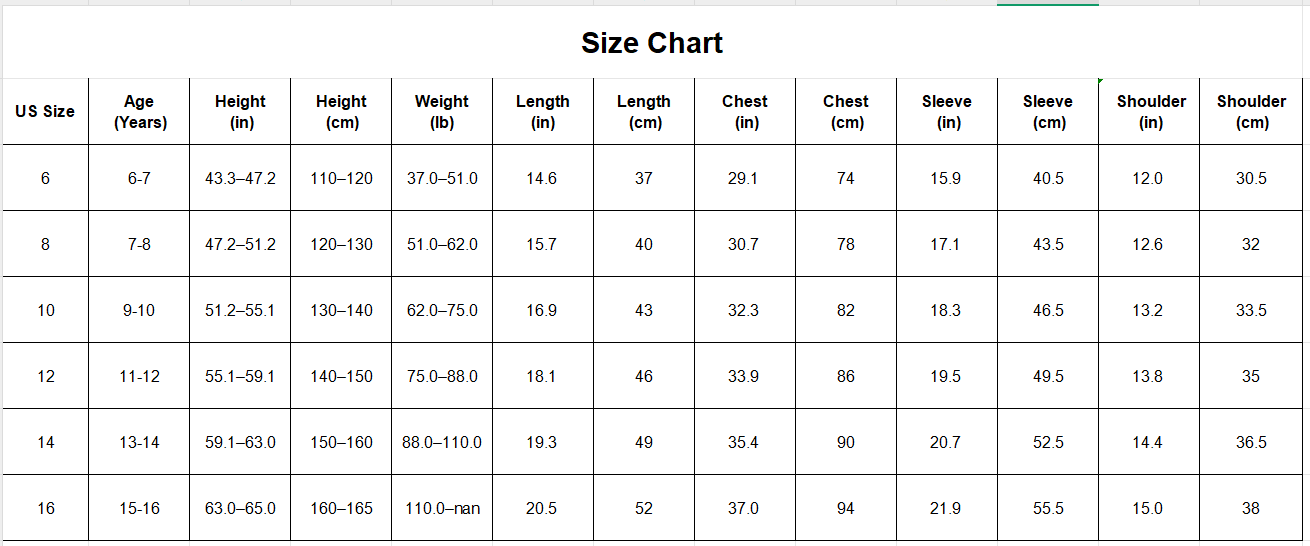Click the height cell 130–140
This screenshot has width=1310, height=546.
(341, 310)
